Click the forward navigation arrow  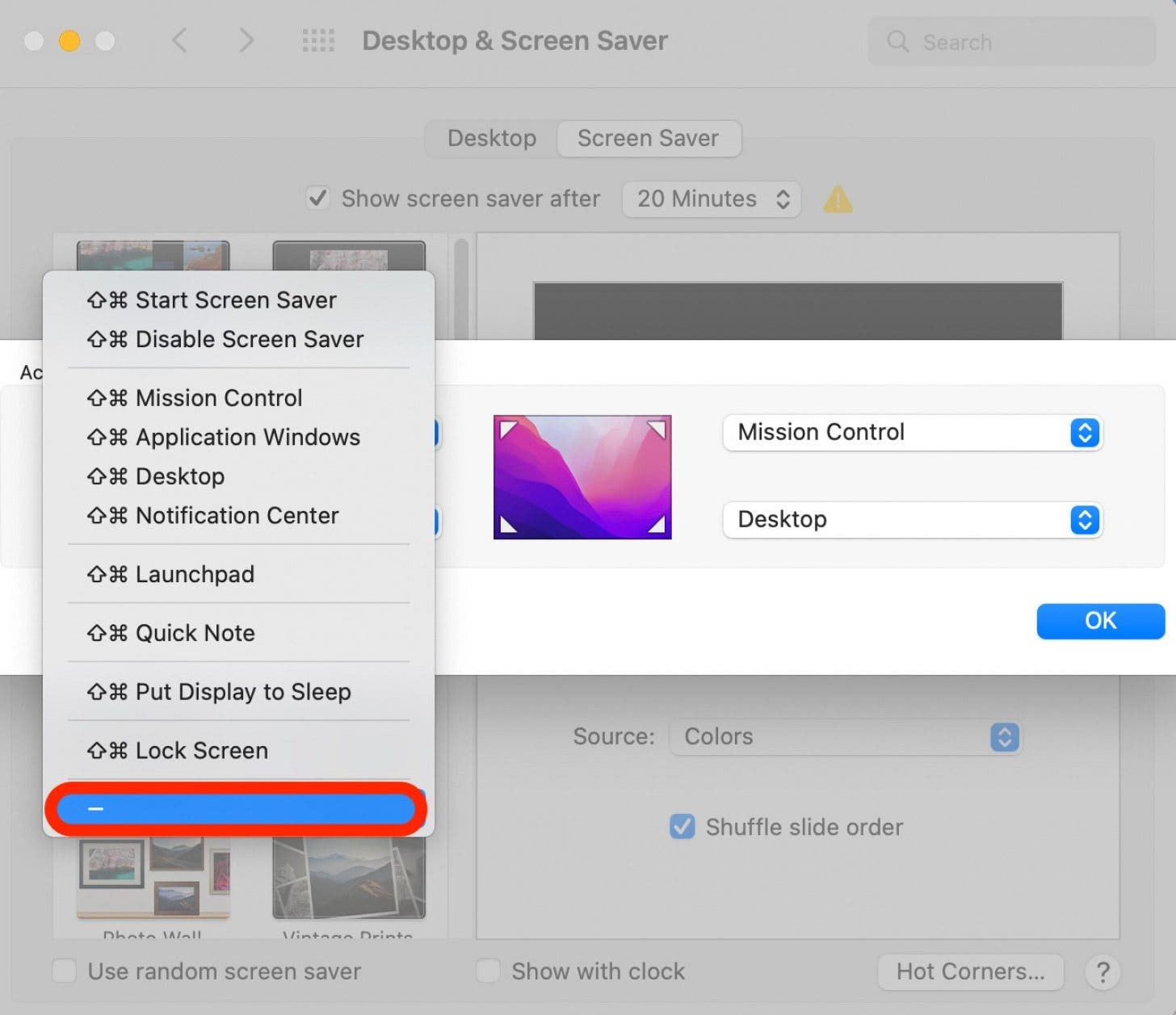tap(246, 40)
